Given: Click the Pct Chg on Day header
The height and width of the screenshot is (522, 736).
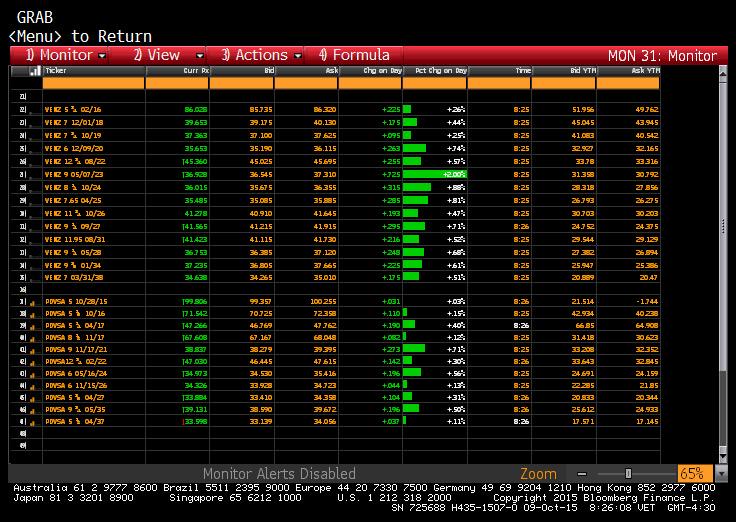Looking at the screenshot, I should (x=435, y=71).
